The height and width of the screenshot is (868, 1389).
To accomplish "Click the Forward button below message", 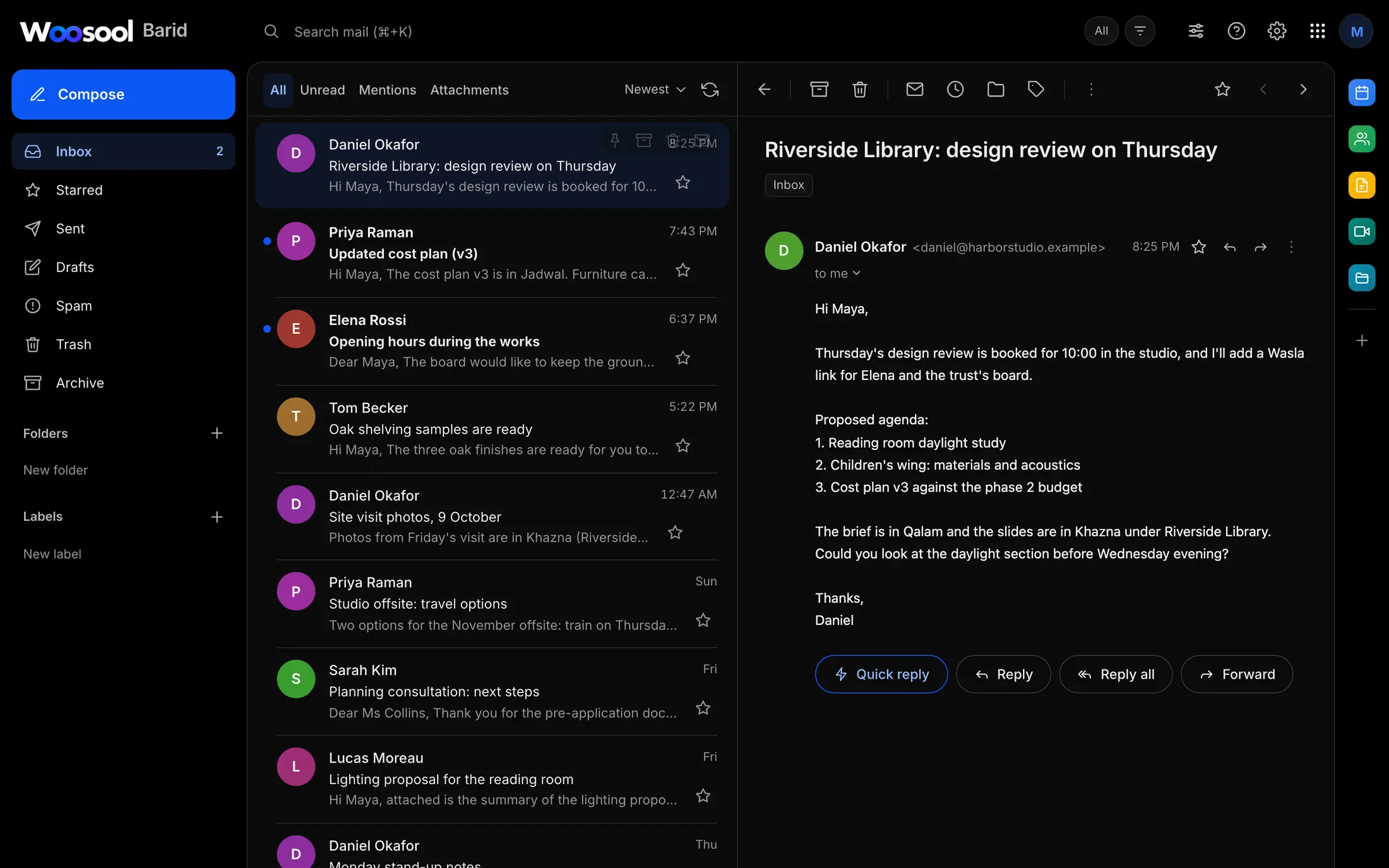I will [x=1237, y=674].
